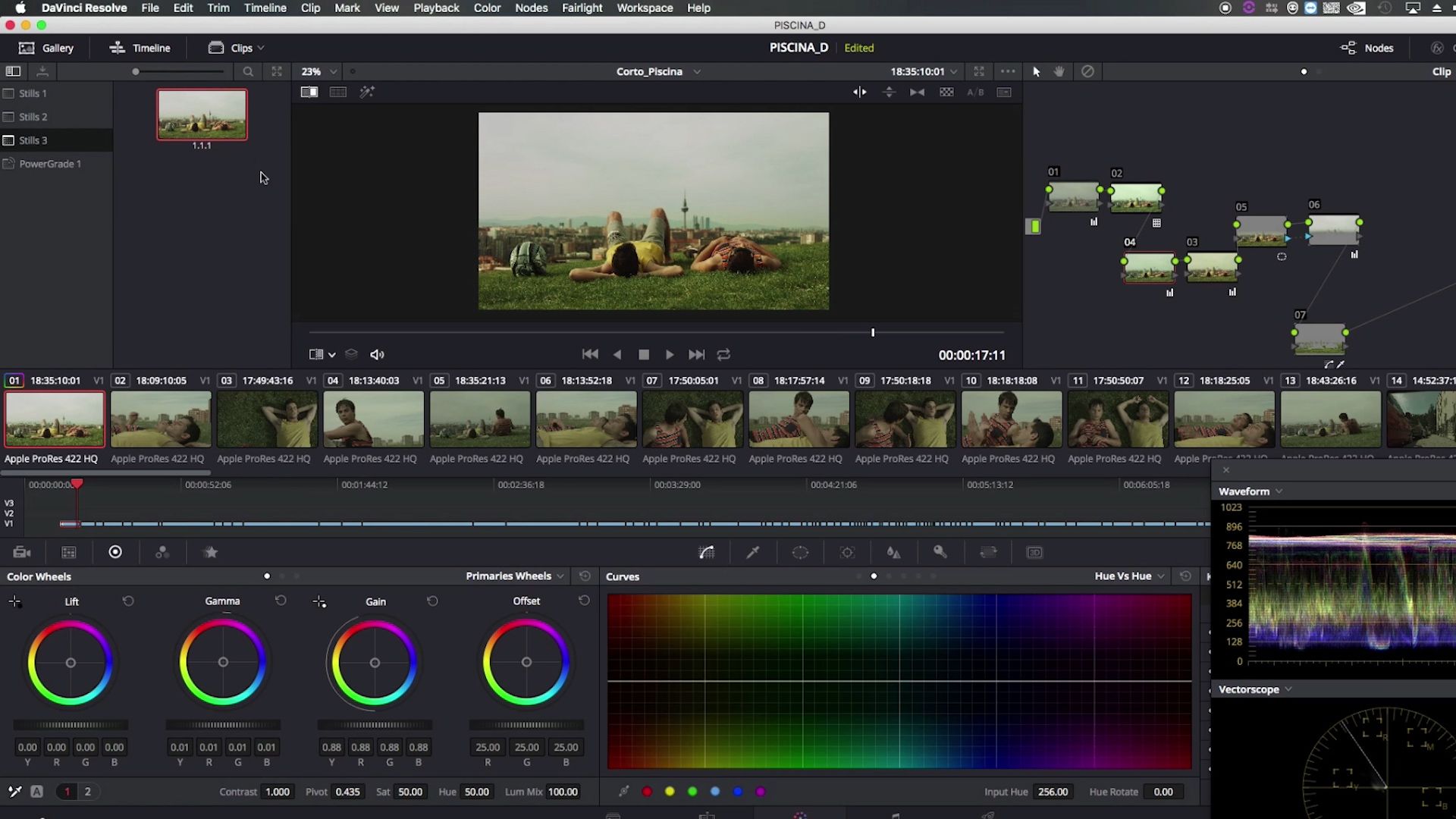Open the Tracker palette
Image resolution: width=1456 pixels, height=819 pixels.
[847, 552]
